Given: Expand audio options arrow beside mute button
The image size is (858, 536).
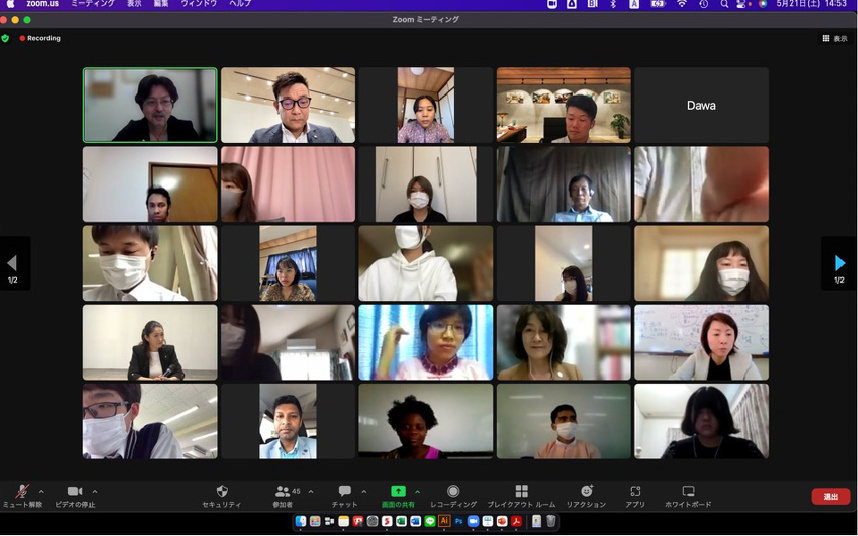Looking at the screenshot, I should click(41, 492).
